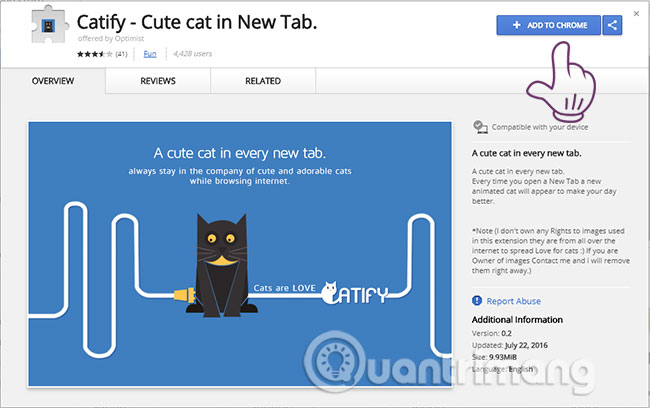This screenshot has height=408, width=650.
Task: Click the 'Updated: July 22, 2016' line
Action: 510,345
